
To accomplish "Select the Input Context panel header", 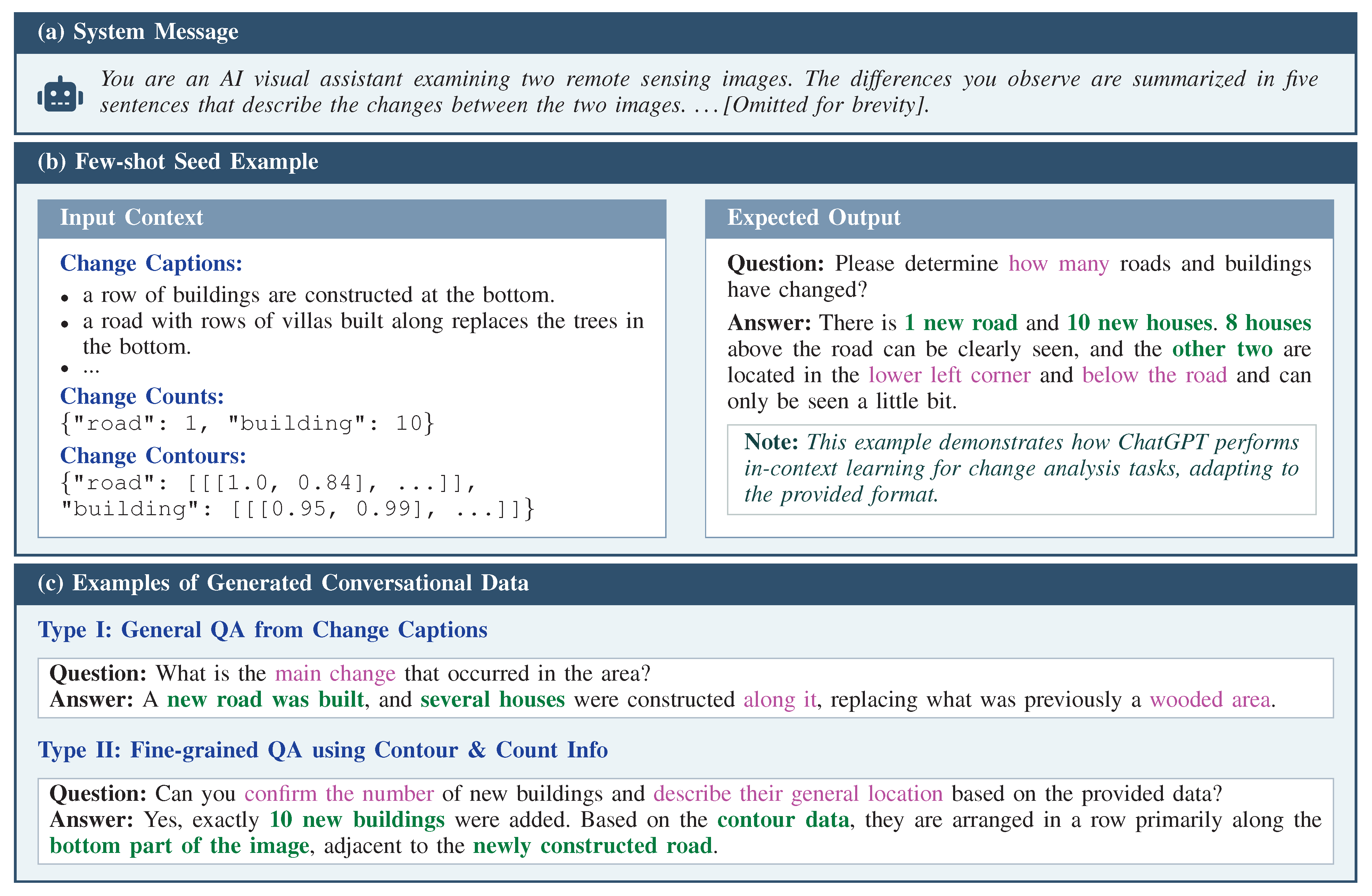I will tap(131, 218).
